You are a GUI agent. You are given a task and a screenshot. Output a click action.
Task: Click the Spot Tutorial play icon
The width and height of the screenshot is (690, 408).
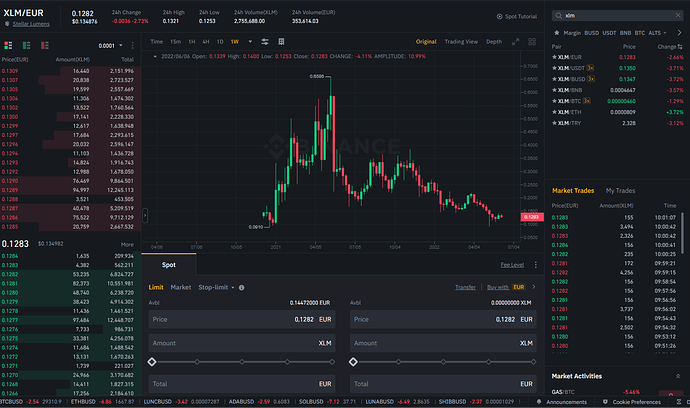499,16
